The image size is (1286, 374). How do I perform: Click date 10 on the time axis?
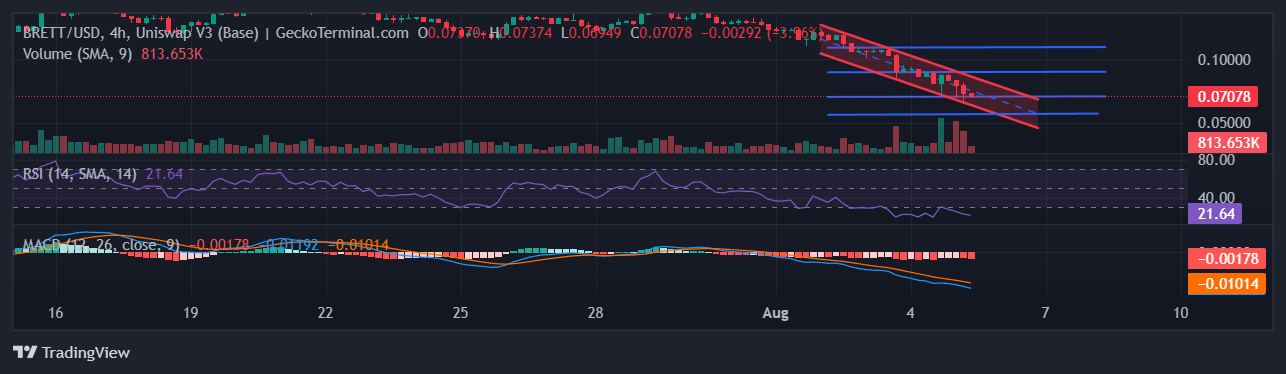(1180, 313)
